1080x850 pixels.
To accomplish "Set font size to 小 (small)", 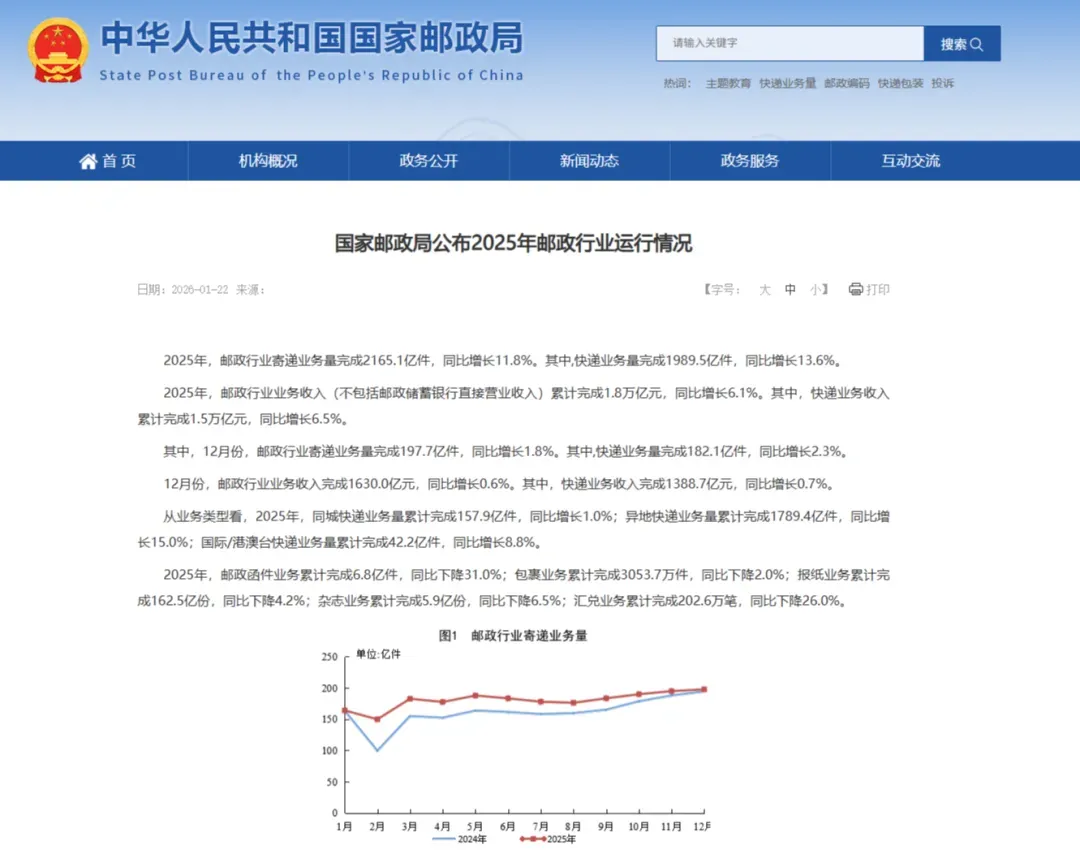I will (x=815, y=290).
